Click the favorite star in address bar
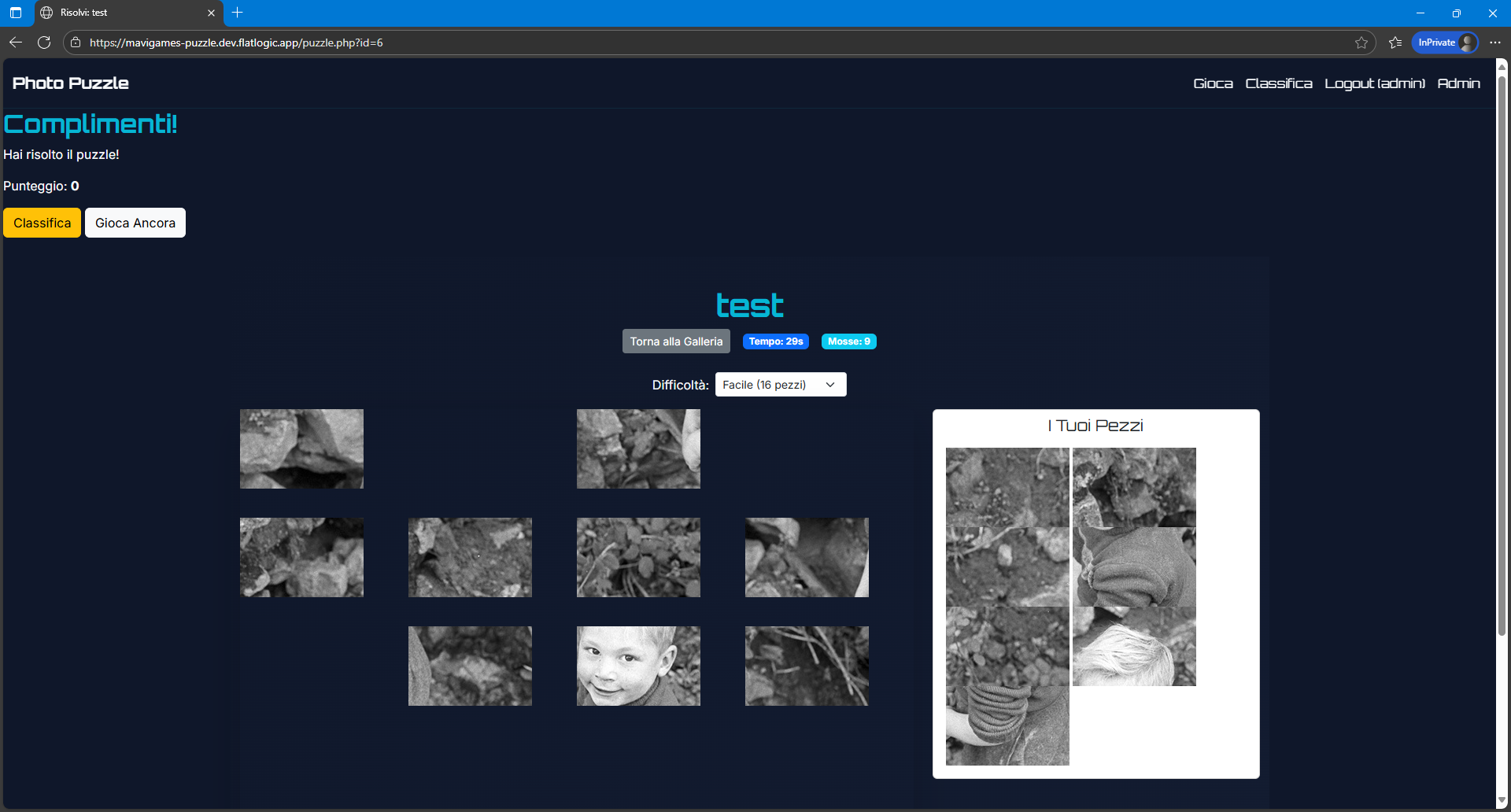 pyautogui.click(x=1361, y=42)
